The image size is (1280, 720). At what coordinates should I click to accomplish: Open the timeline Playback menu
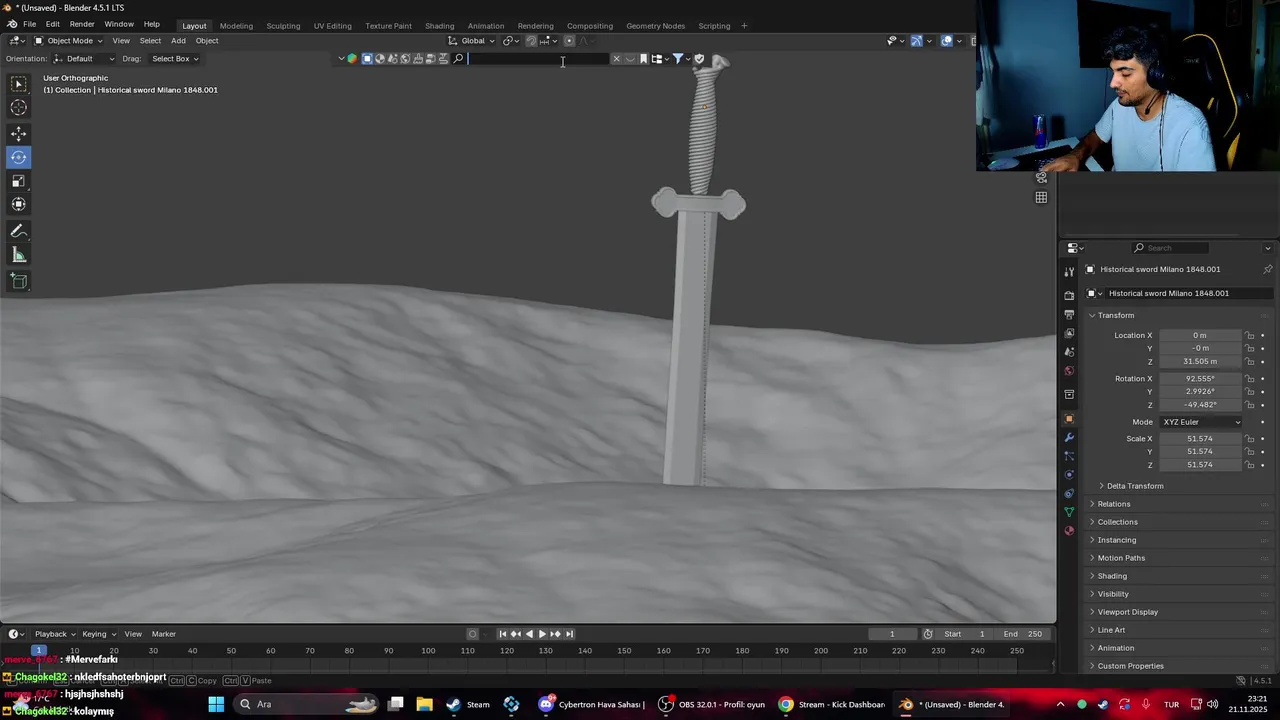[x=54, y=634]
